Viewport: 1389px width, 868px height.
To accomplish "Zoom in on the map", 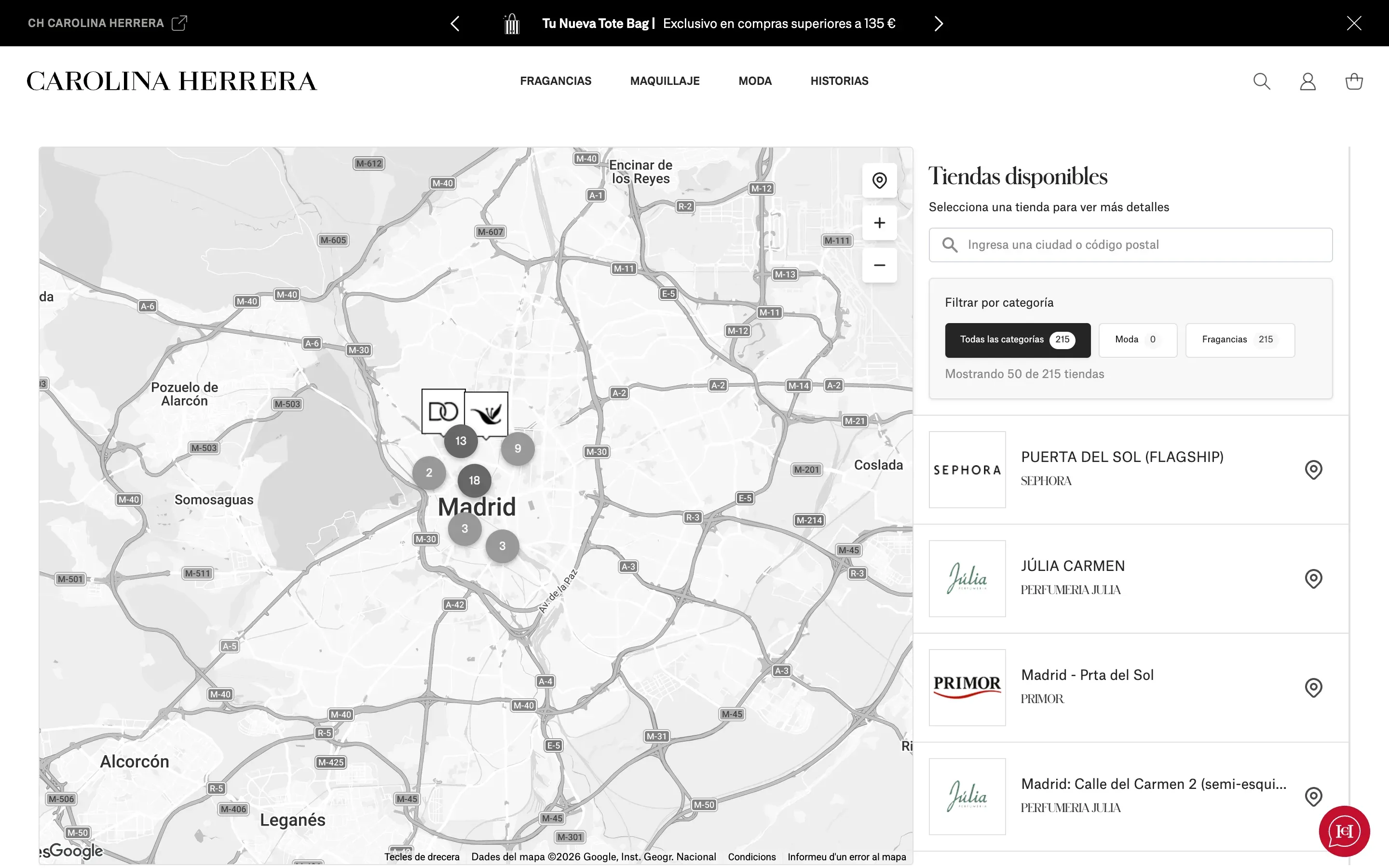I will (879, 223).
